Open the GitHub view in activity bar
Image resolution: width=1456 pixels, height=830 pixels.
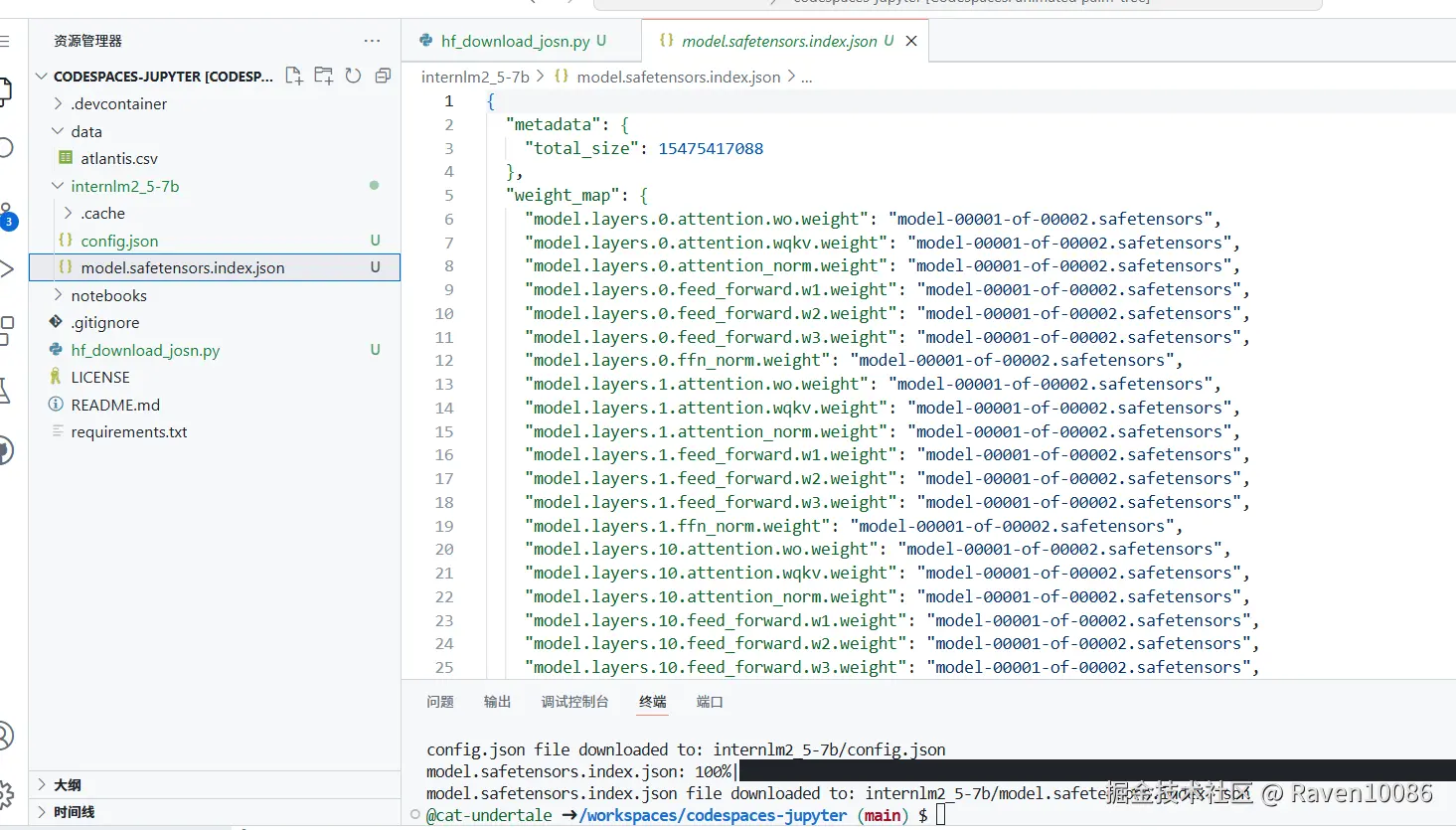pos(6,450)
